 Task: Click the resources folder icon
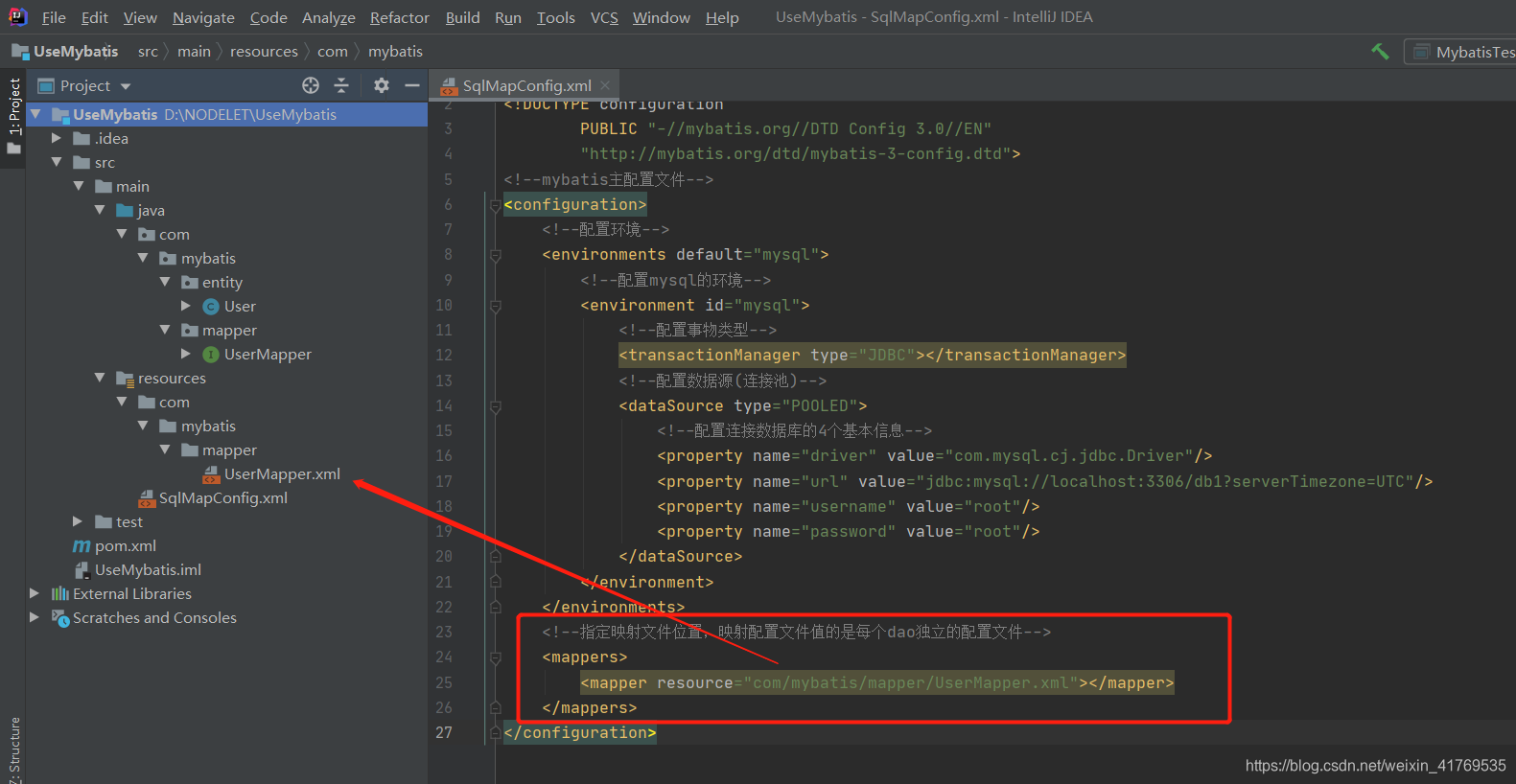[125, 379]
